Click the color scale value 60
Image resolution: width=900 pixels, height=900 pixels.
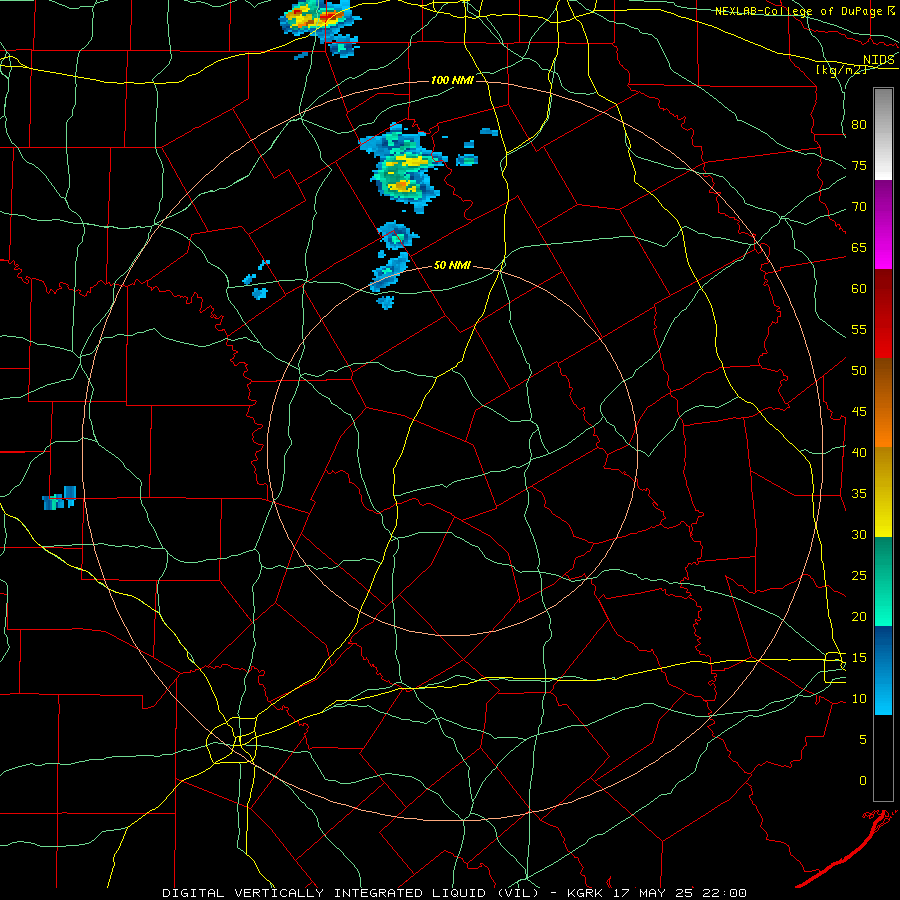pyautogui.click(x=859, y=288)
